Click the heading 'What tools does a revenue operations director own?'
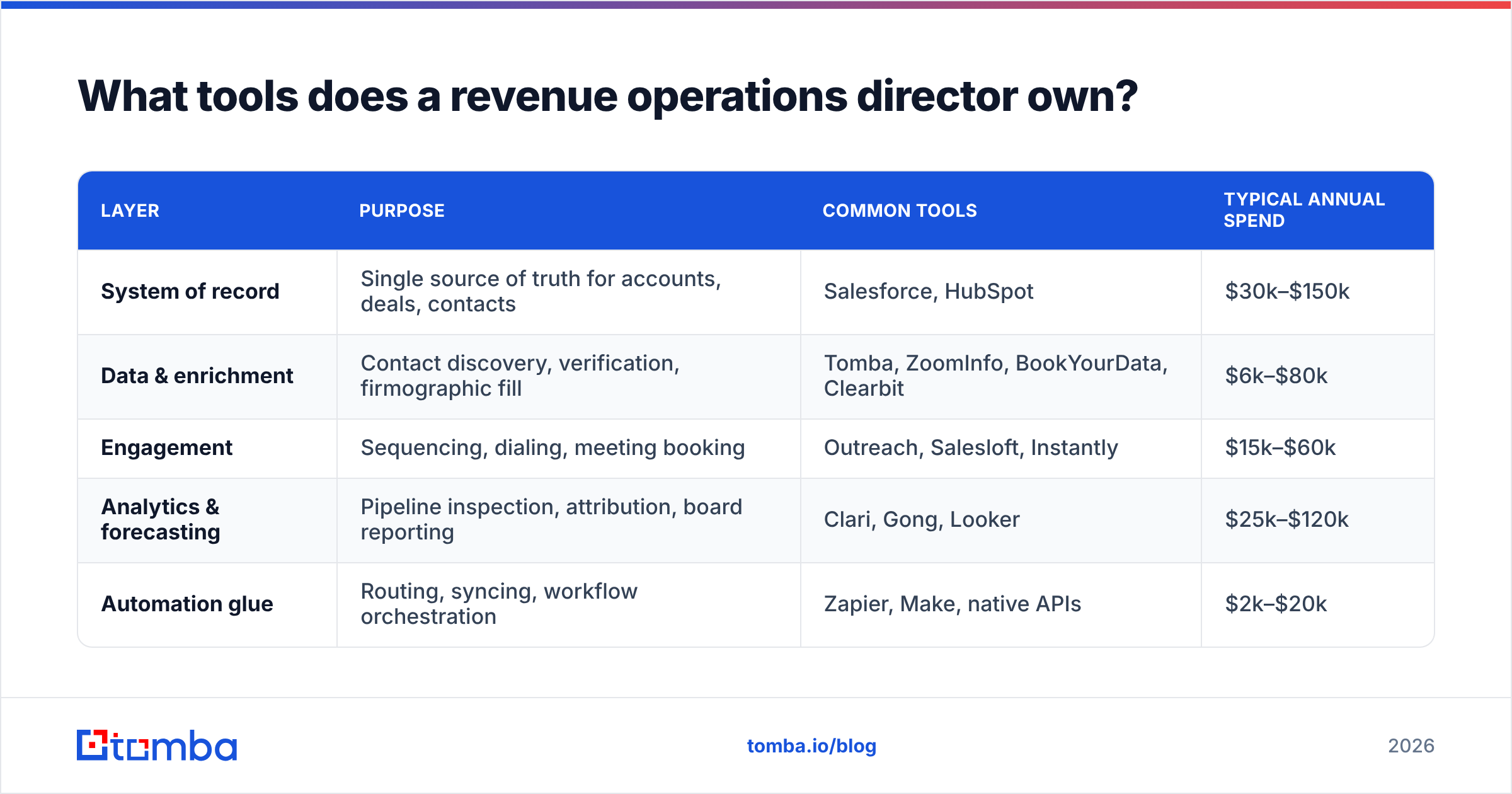Image resolution: width=1512 pixels, height=794 pixels. 607,96
